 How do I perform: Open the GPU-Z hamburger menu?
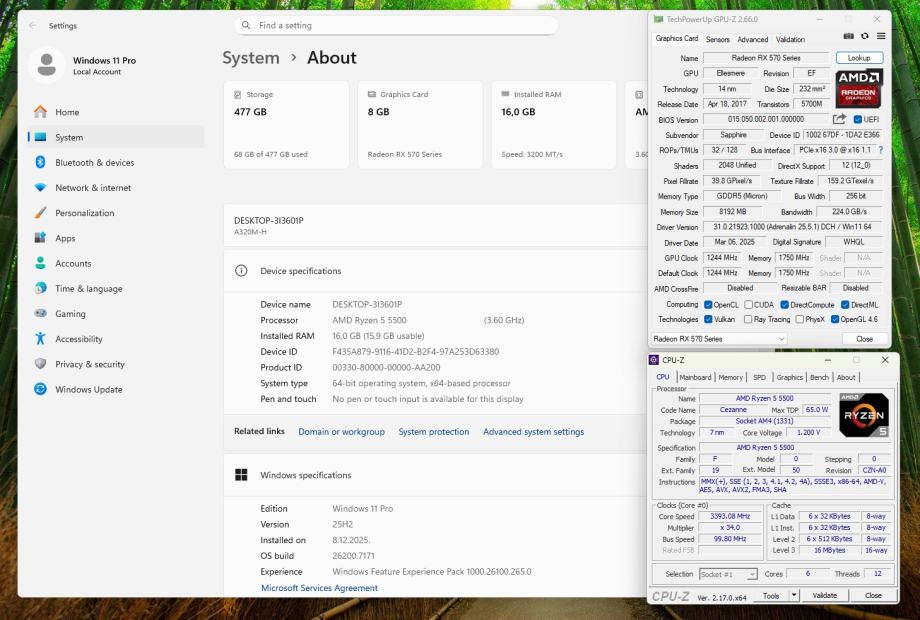[879, 38]
